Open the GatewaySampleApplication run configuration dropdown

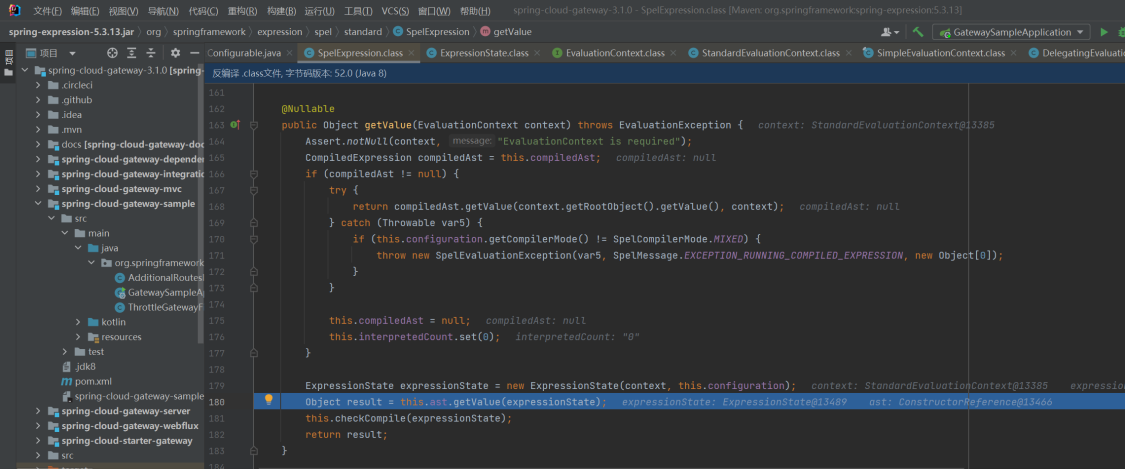point(1011,32)
